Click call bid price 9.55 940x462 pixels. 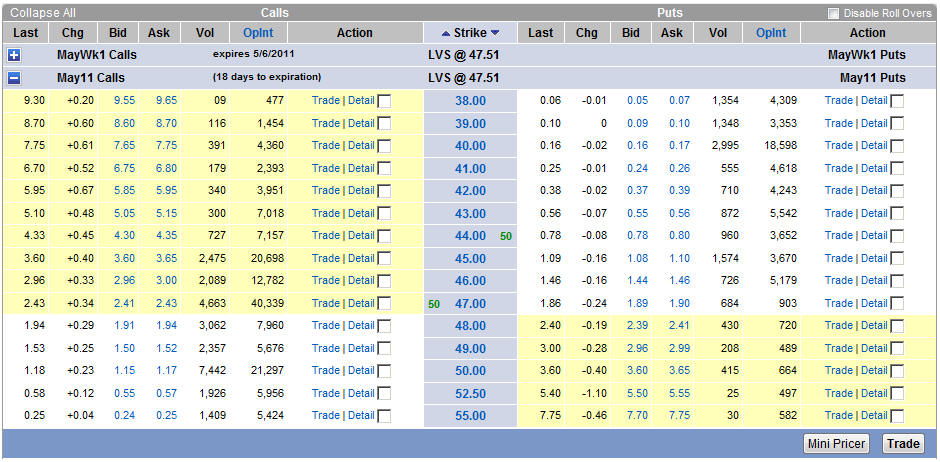(124, 100)
